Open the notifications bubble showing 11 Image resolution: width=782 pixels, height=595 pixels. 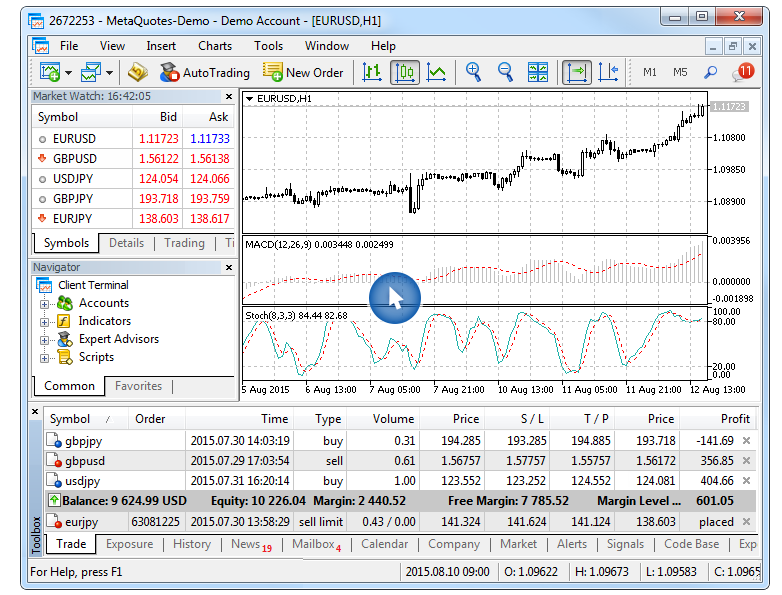pyautogui.click(x=742, y=72)
